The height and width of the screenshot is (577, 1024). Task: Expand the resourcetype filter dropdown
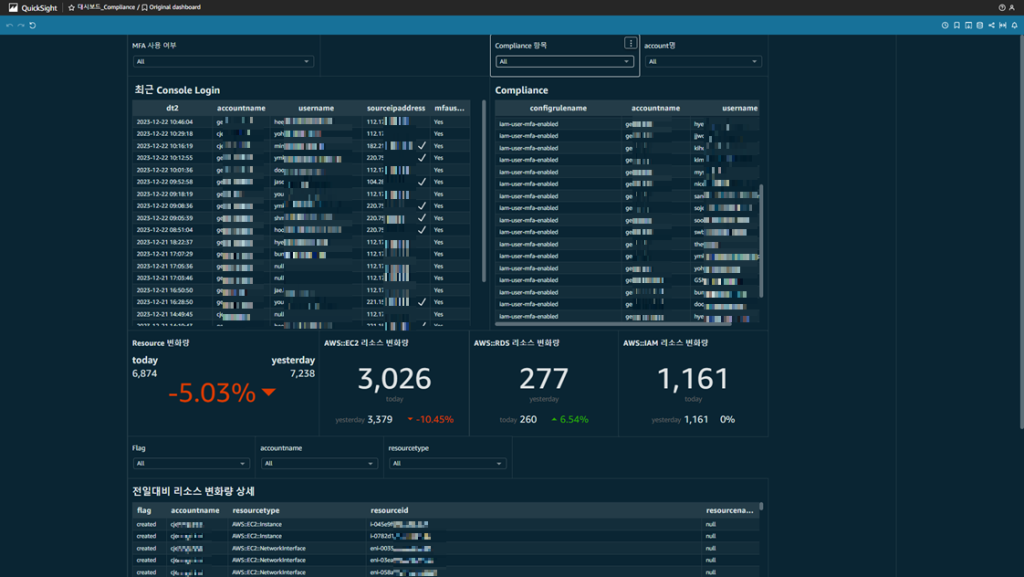coord(446,464)
